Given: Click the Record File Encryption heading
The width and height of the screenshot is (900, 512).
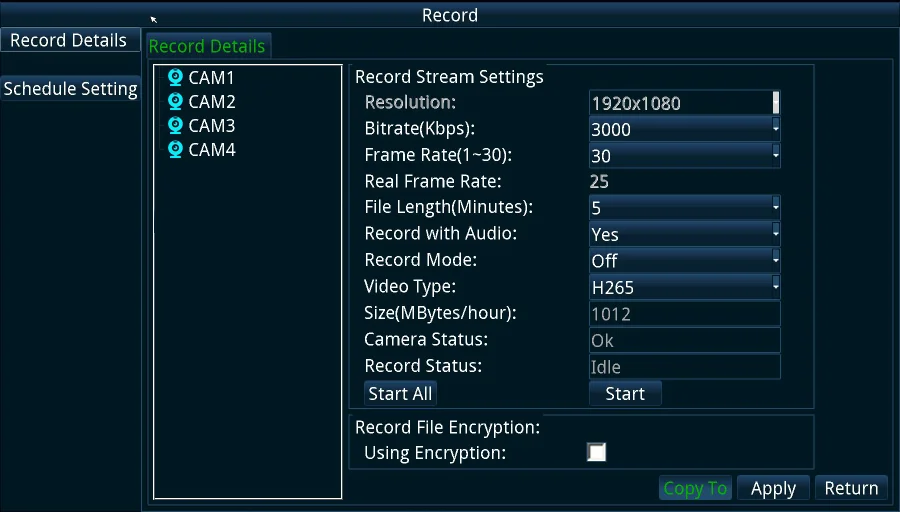Looking at the screenshot, I should 447,428.
